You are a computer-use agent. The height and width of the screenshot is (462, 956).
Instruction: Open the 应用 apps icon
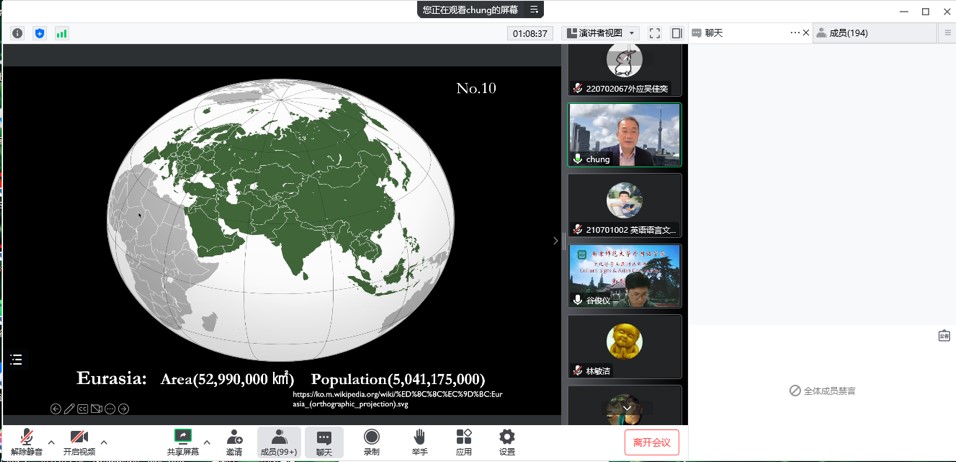click(464, 441)
